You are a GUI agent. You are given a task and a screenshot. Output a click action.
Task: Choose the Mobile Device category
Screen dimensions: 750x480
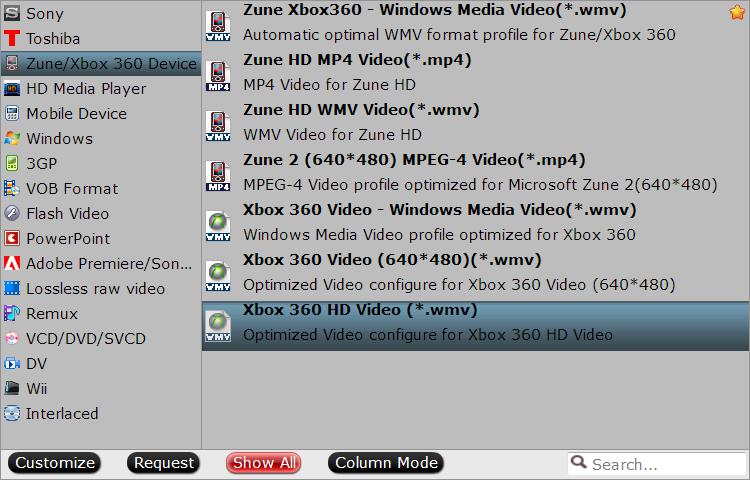[x=100, y=113]
